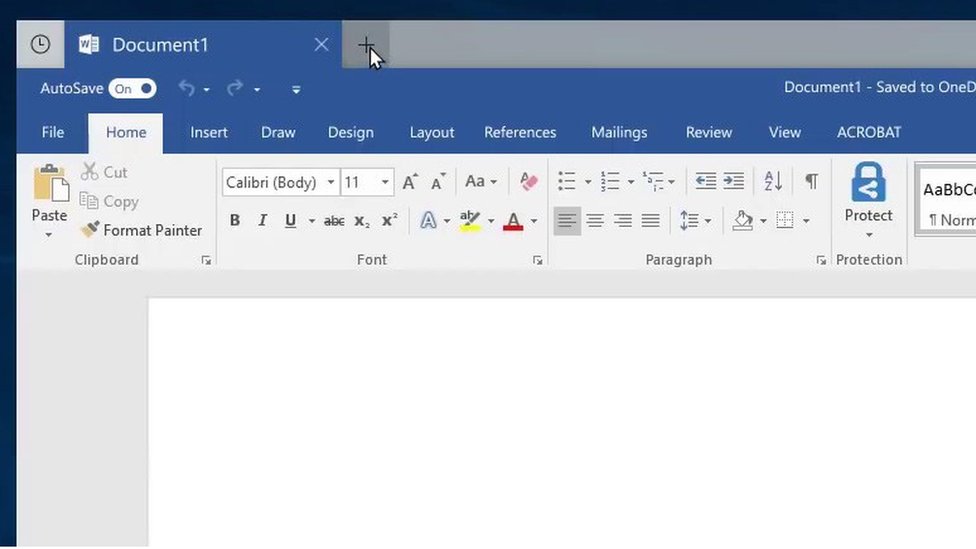Toggle Italic formatting
976x549 pixels.
pos(262,220)
